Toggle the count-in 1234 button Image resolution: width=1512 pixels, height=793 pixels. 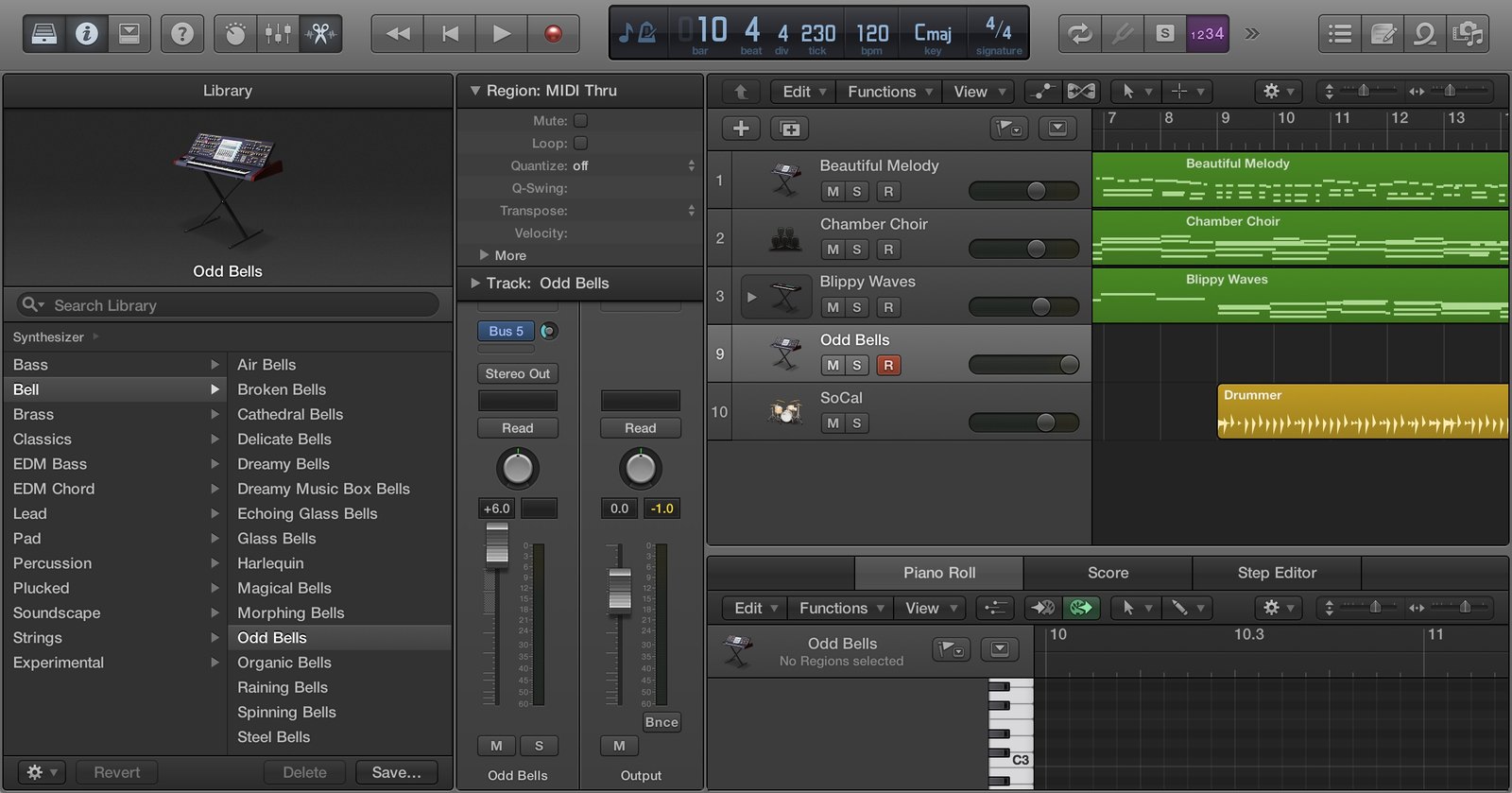click(1207, 34)
